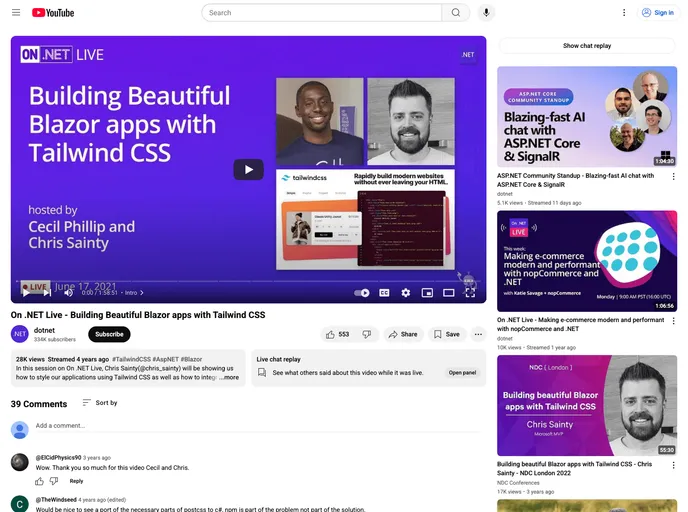
Task: Open the live chat replay panel
Action: 462,372
